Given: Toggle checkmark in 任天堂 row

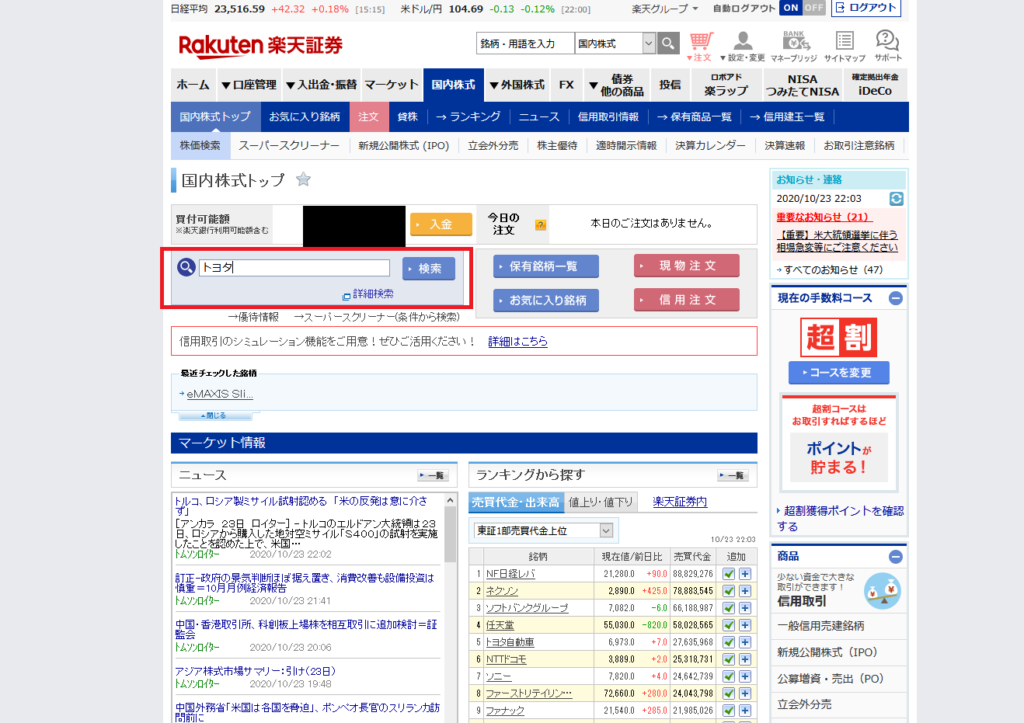Looking at the screenshot, I should tap(728, 625).
